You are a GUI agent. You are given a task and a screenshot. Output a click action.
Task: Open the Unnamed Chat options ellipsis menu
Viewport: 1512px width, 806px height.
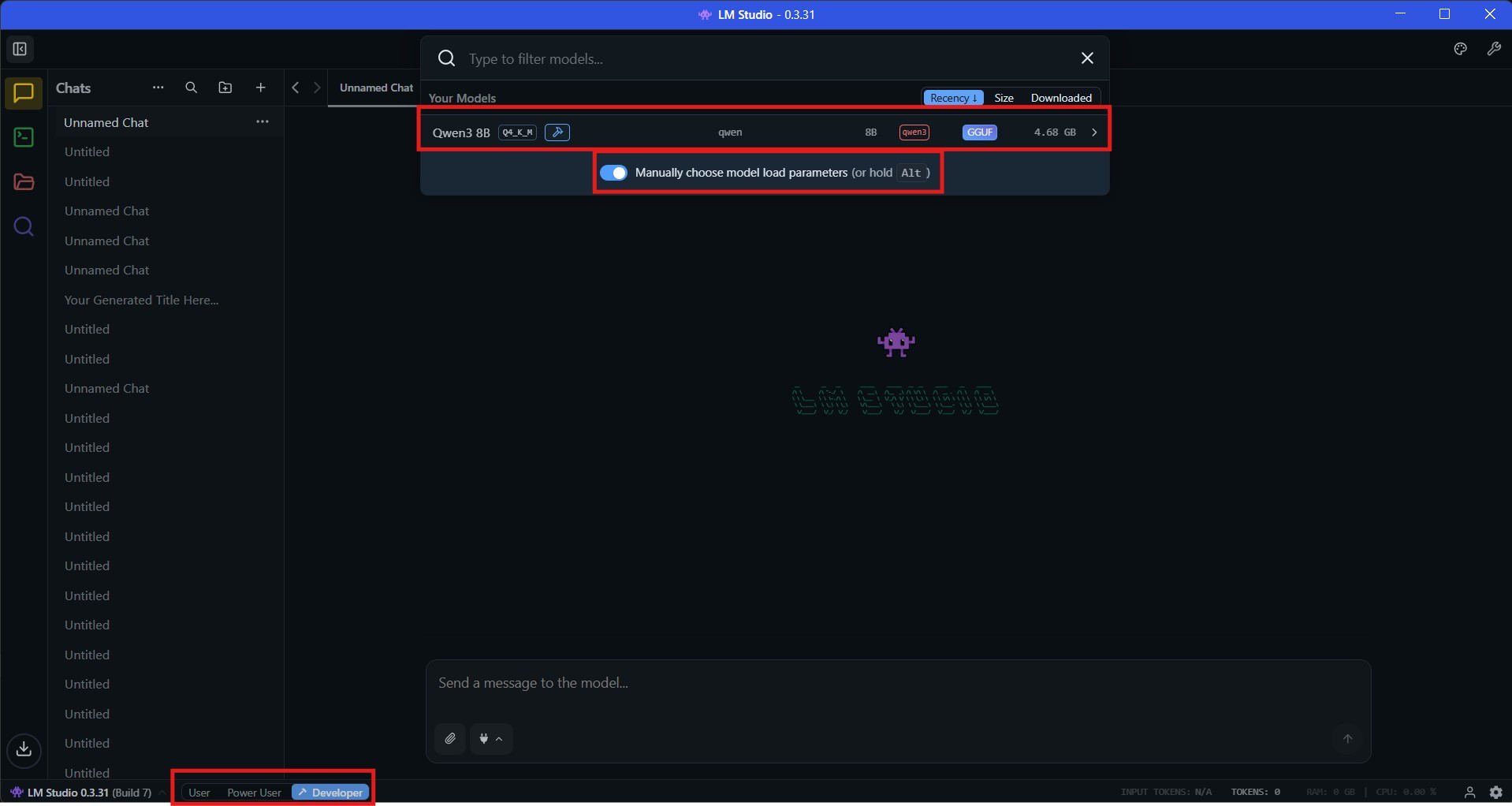point(263,121)
